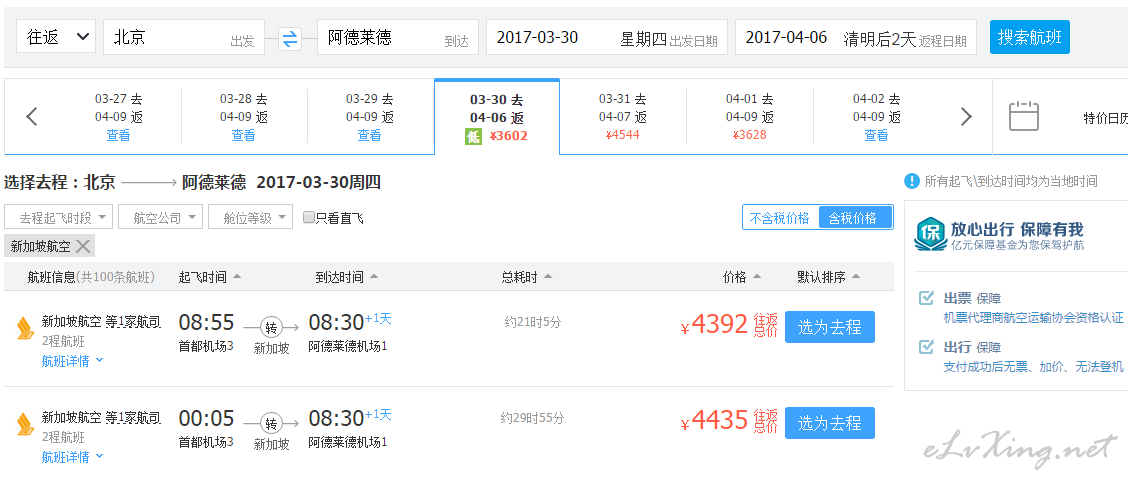Image resolution: width=1128 pixels, height=482 pixels.
Task: Choose 选为去程 for the ¥4392 flight
Action: 829,327
